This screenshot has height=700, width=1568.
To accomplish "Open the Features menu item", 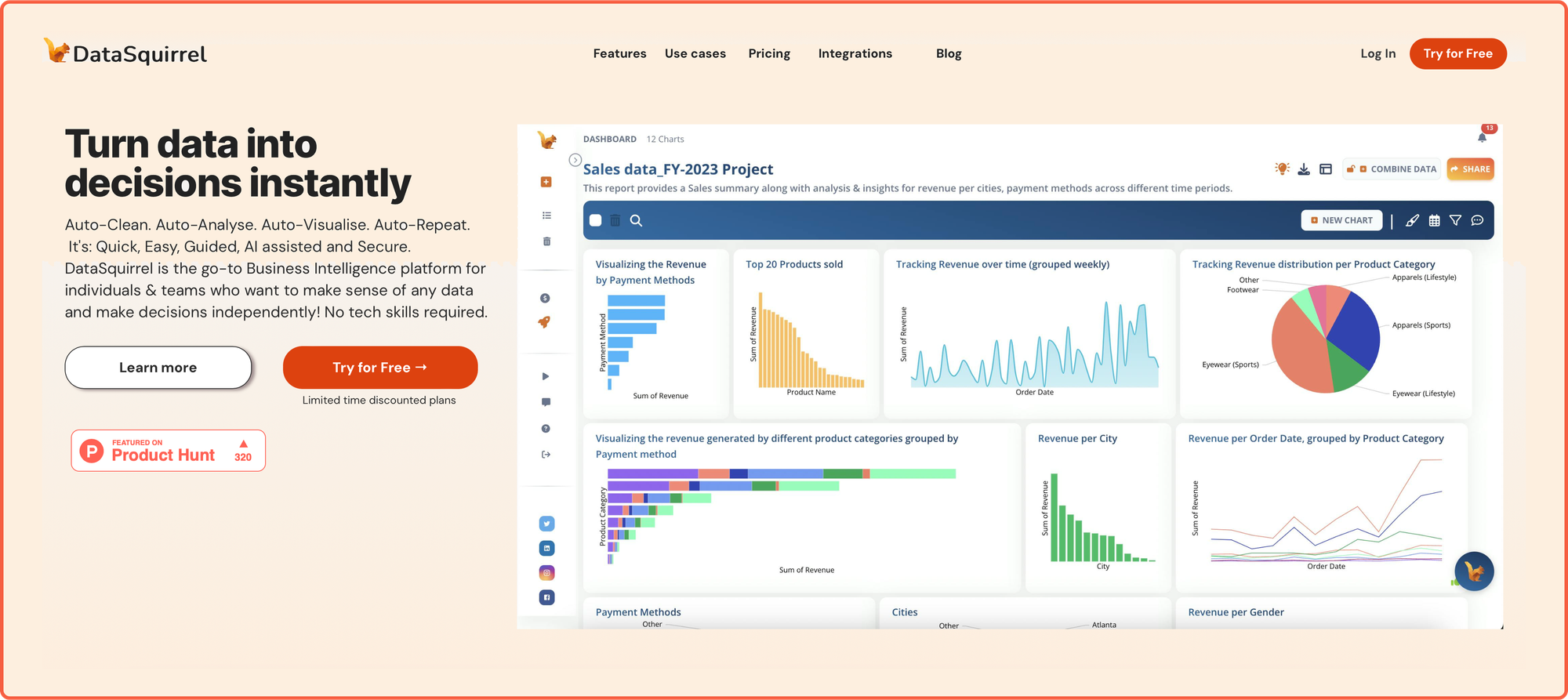I will pyautogui.click(x=619, y=53).
